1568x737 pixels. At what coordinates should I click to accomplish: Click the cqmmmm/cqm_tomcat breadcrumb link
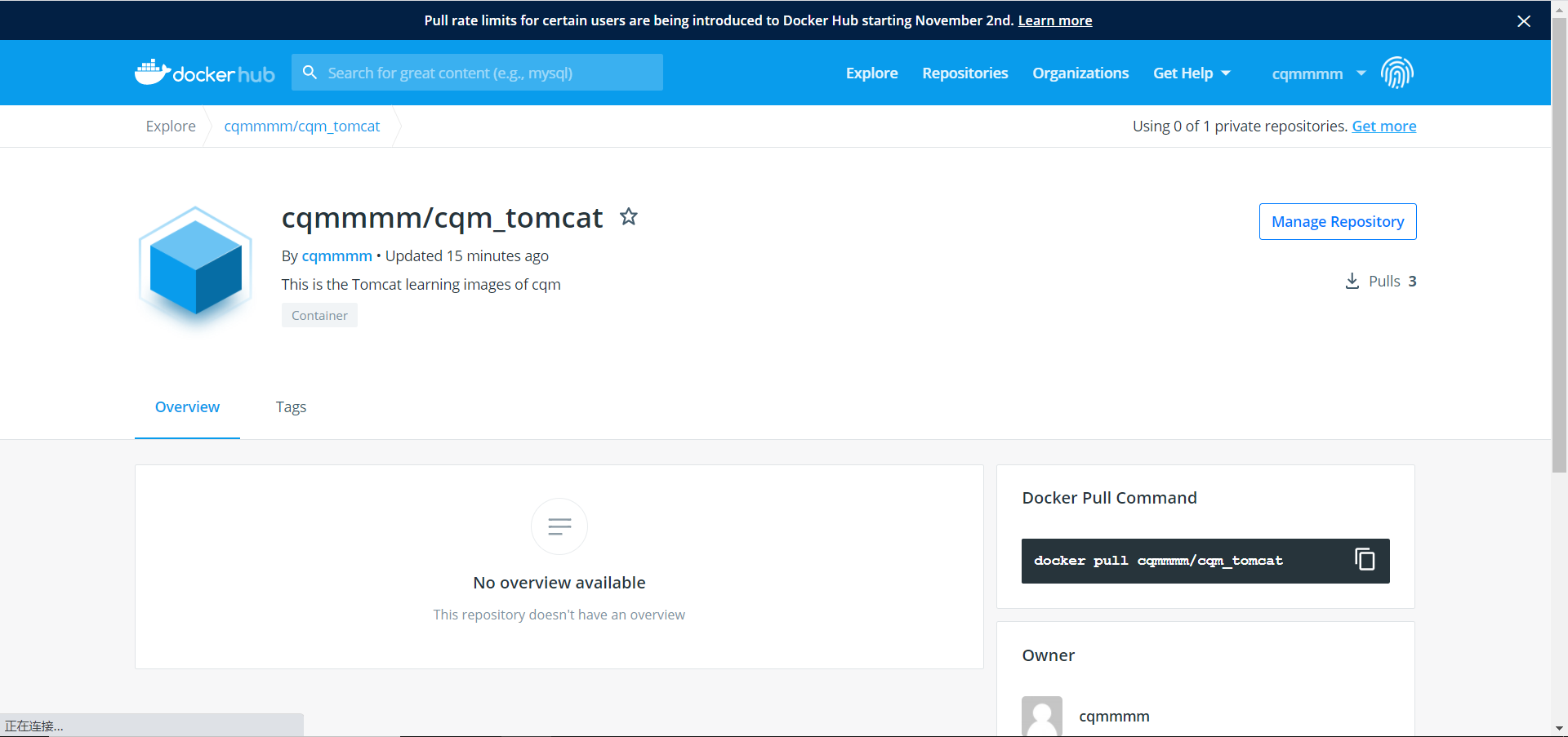coord(302,126)
